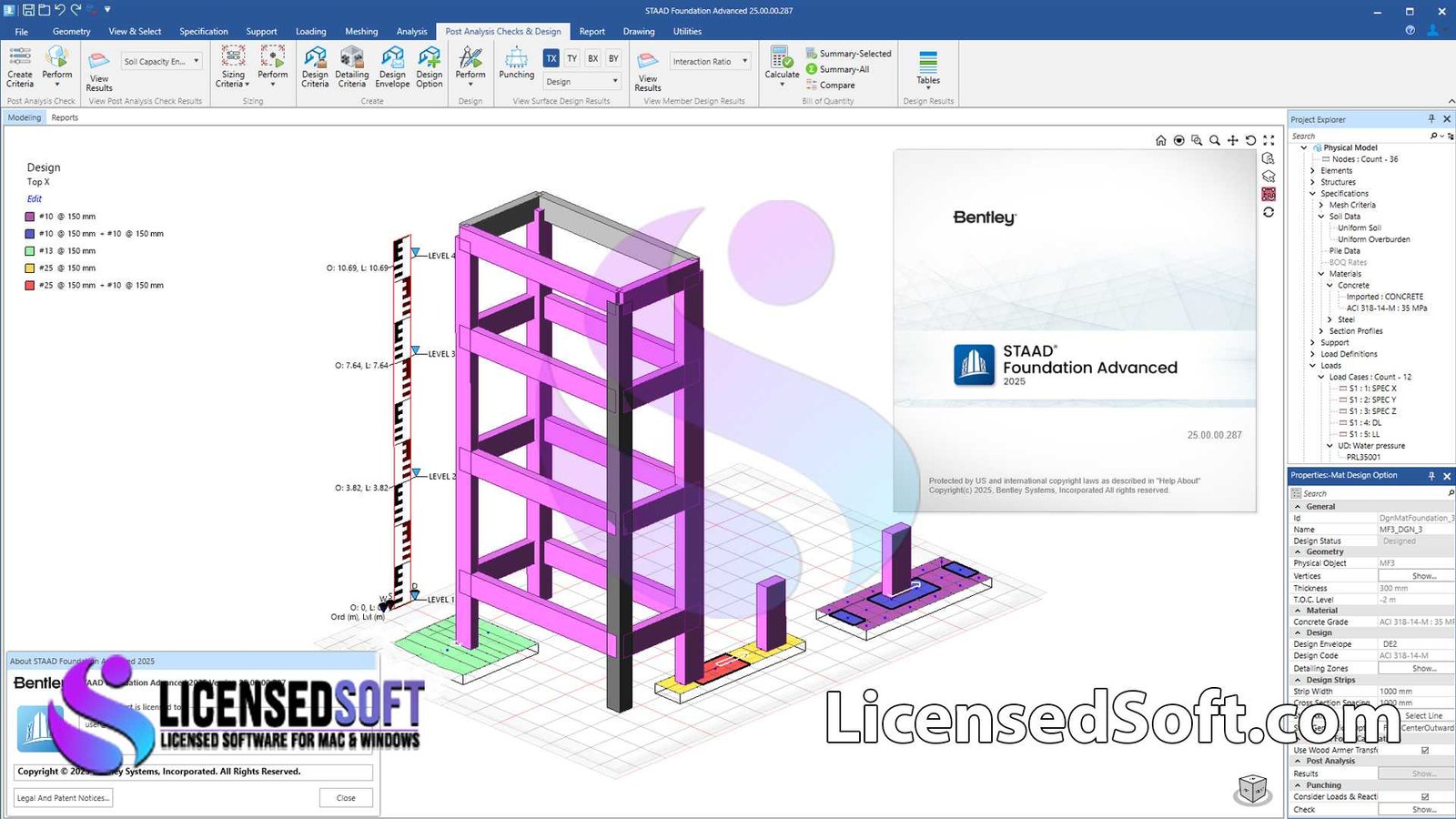Click the yellow #25 @ 150 mm swatch
Screen dimensions: 1456x819
tap(30, 268)
